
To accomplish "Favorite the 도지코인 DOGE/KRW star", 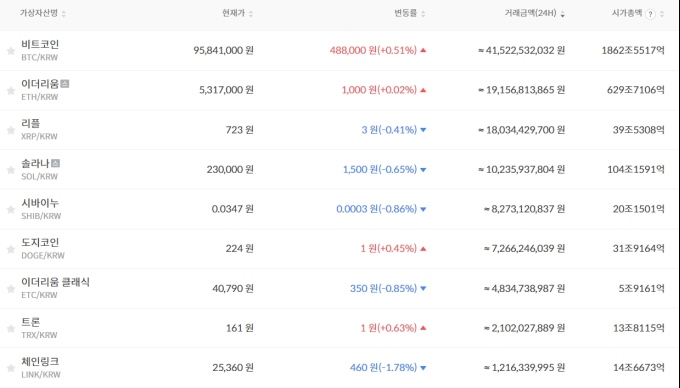I will (11, 249).
